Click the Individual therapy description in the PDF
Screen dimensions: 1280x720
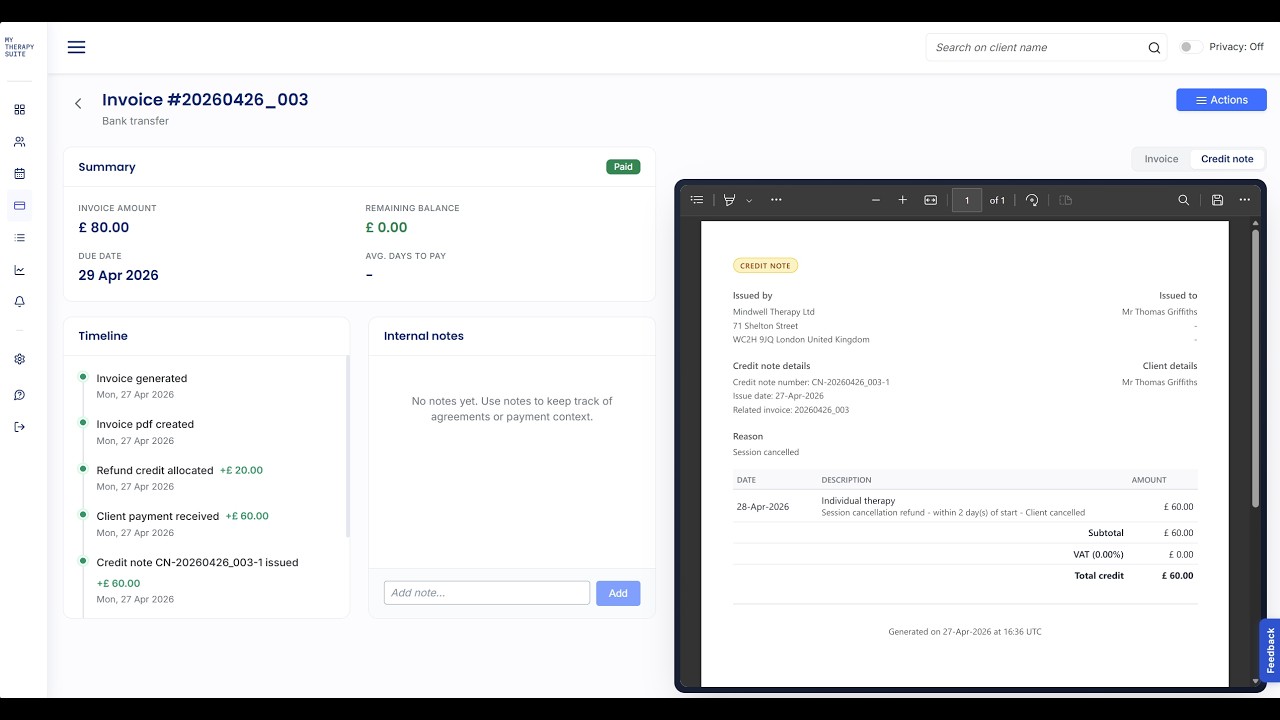point(858,500)
